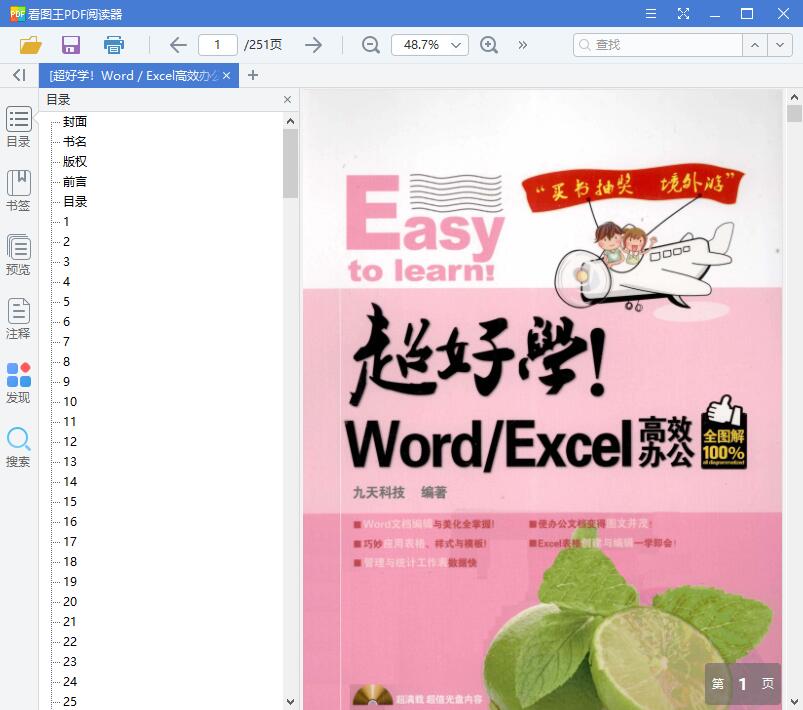Click the 查找 search box
This screenshot has height=710, width=803.
coord(658,45)
